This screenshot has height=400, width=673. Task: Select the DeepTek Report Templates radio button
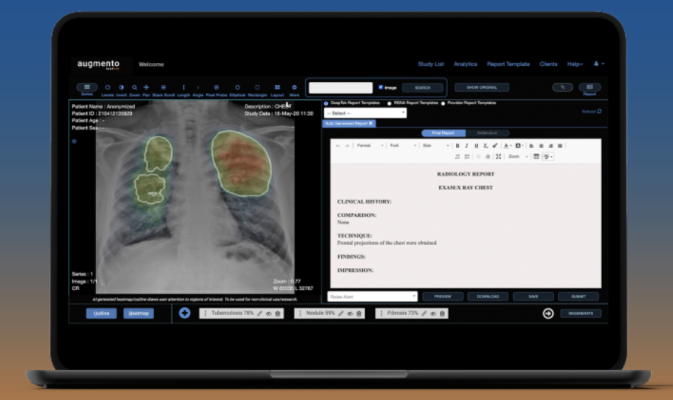click(327, 103)
